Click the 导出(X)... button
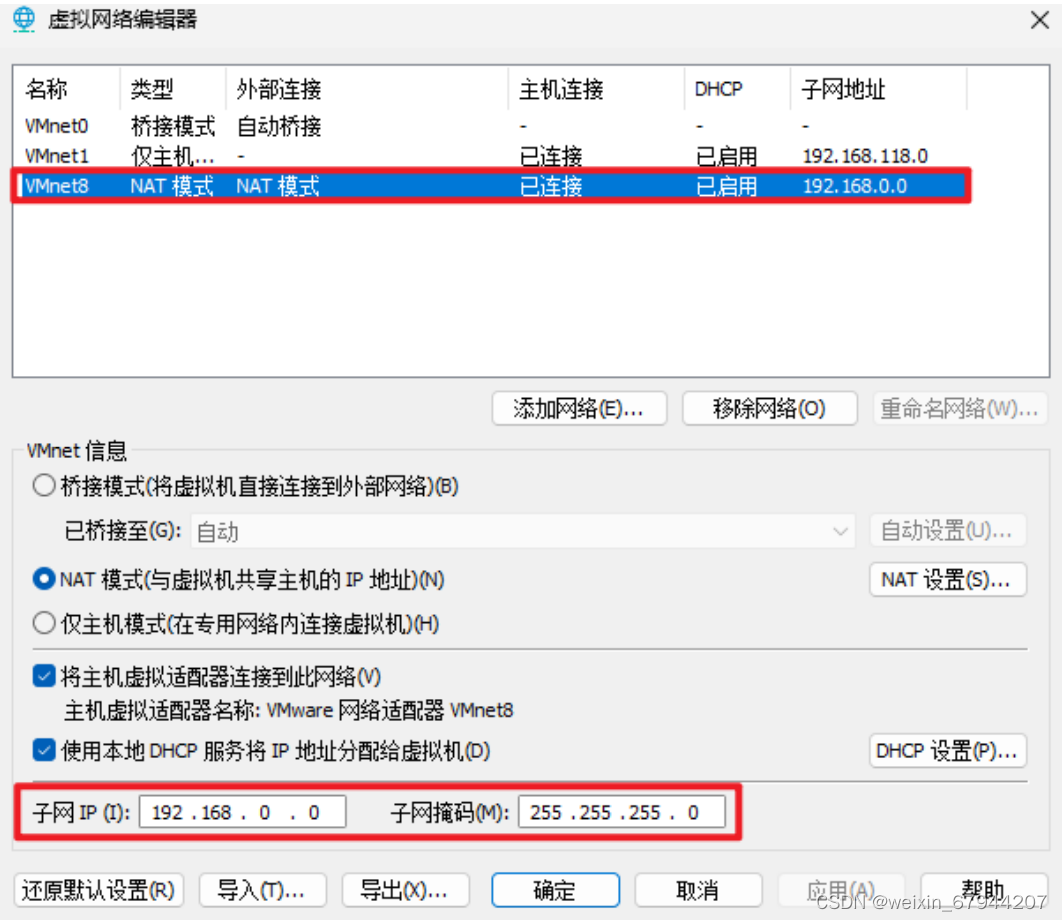The image size is (1062, 921). click(x=406, y=890)
